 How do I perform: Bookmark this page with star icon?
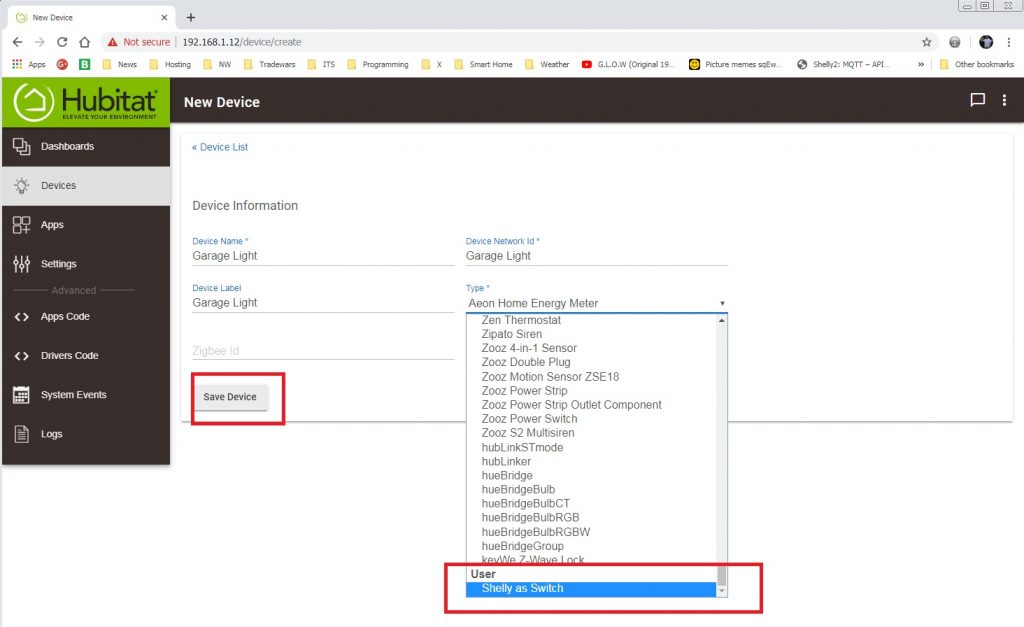click(927, 42)
